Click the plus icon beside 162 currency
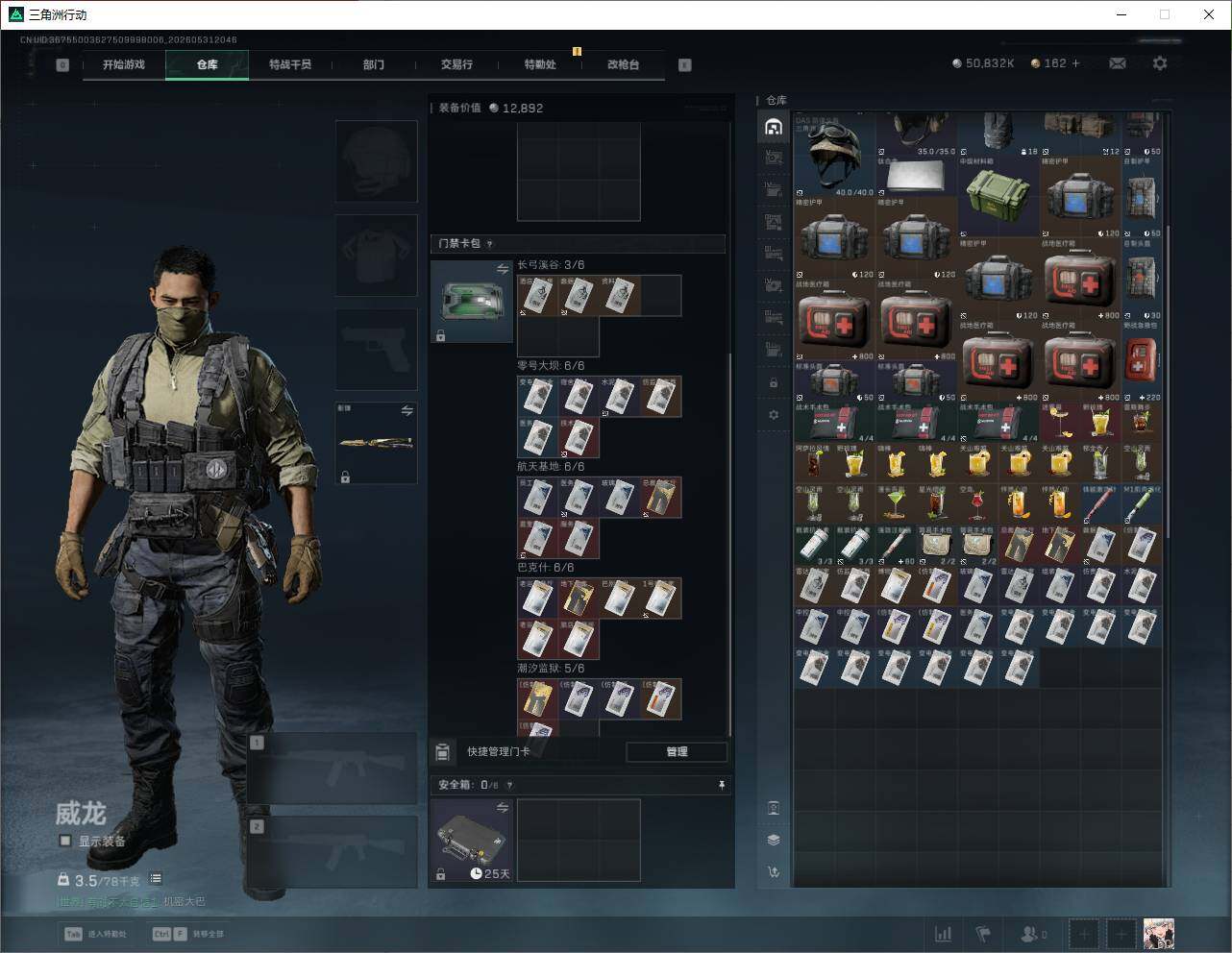 1075,63
